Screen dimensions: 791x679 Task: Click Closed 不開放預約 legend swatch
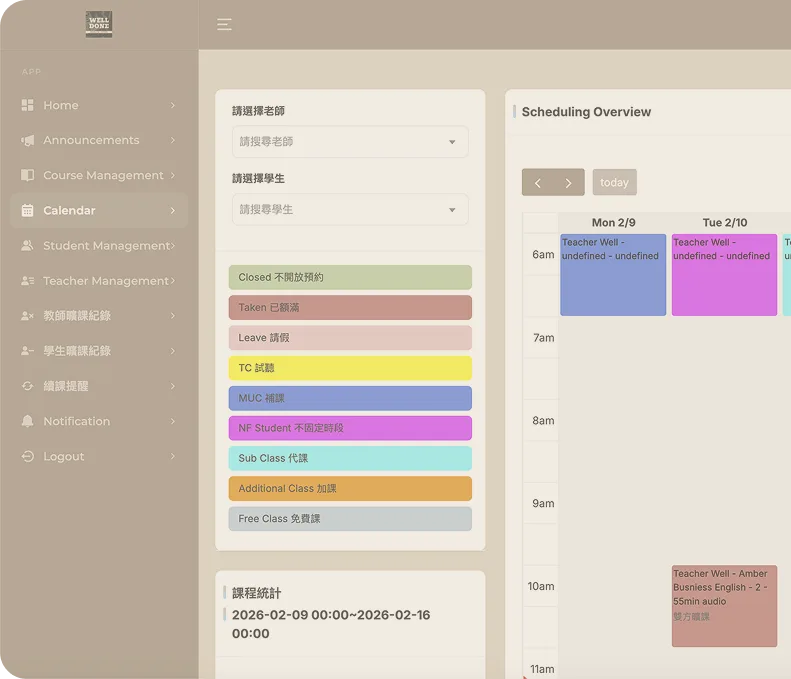pos(350,277)
